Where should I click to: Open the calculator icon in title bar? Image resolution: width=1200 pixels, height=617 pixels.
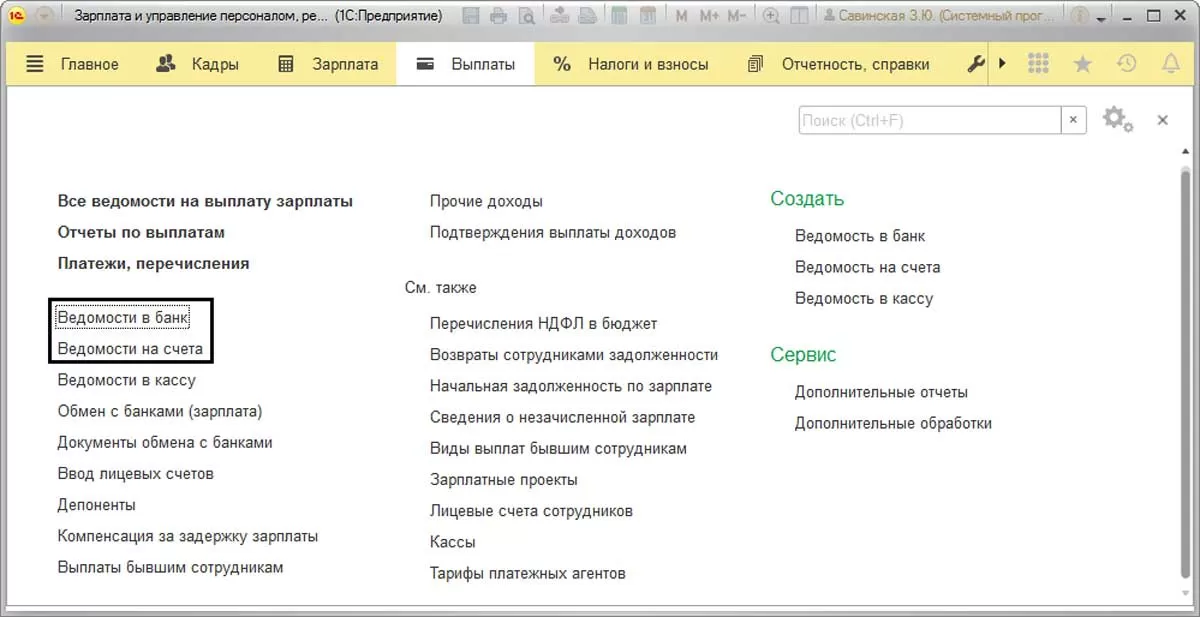[620, 17]
